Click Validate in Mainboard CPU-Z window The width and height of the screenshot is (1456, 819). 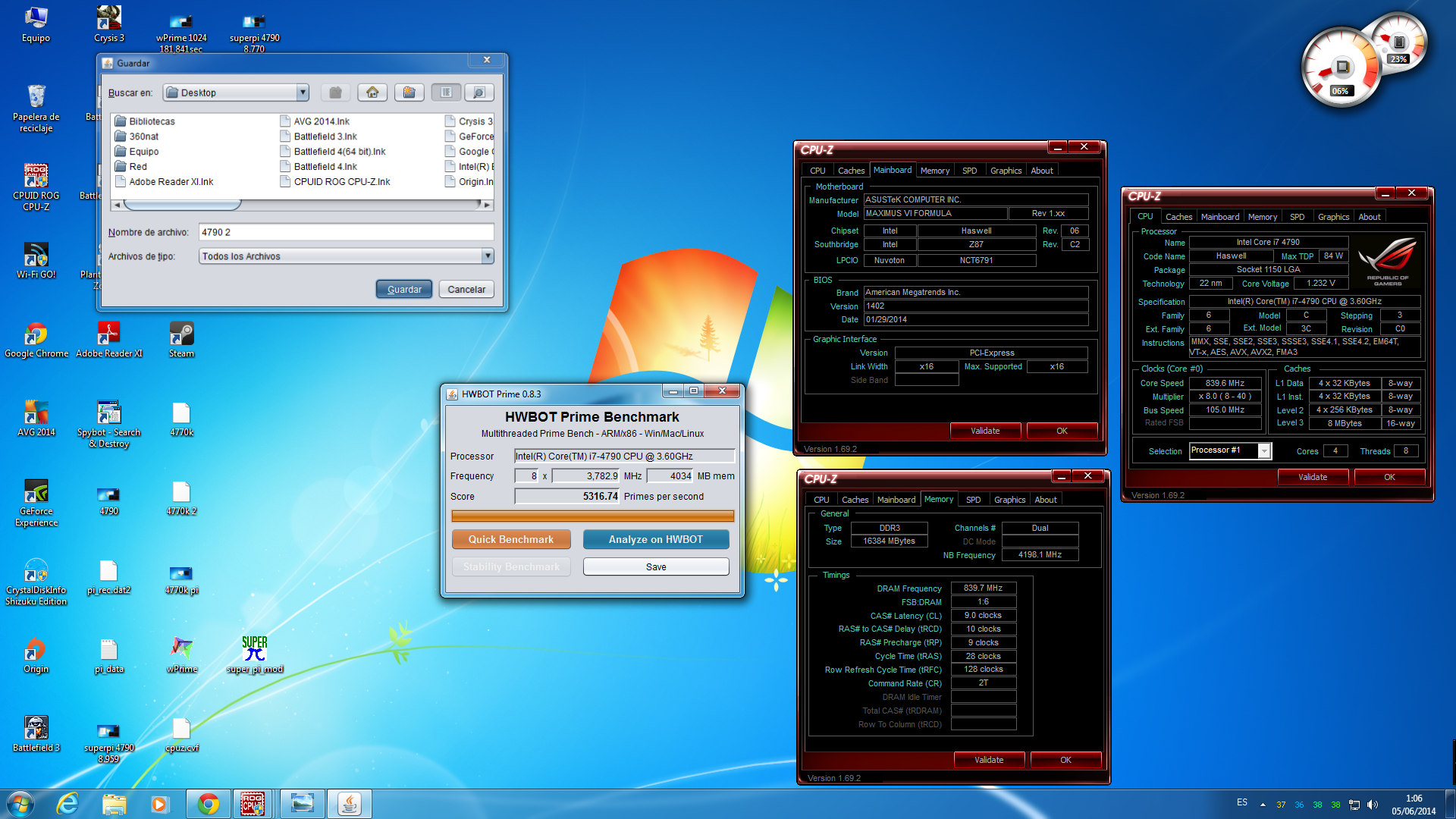click(x=985, y=431)
